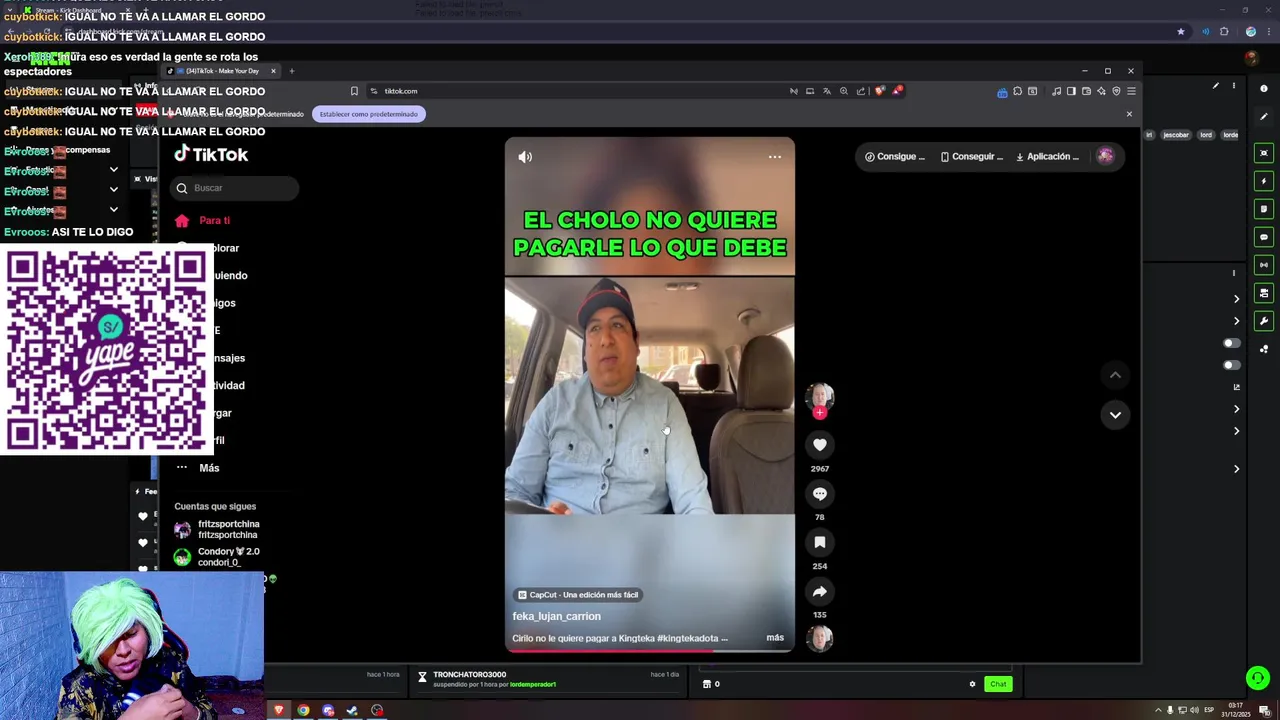The image size is (1280, 720).
Task: Open the Brave browser taskbar icon
Action: [279, 710]
